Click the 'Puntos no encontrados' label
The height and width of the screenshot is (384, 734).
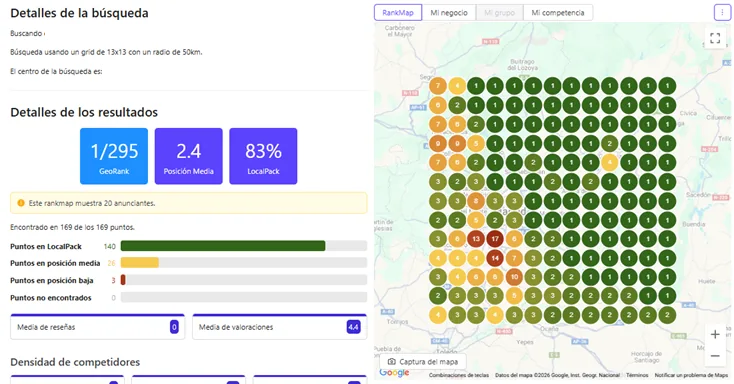(x=51, y=298)
